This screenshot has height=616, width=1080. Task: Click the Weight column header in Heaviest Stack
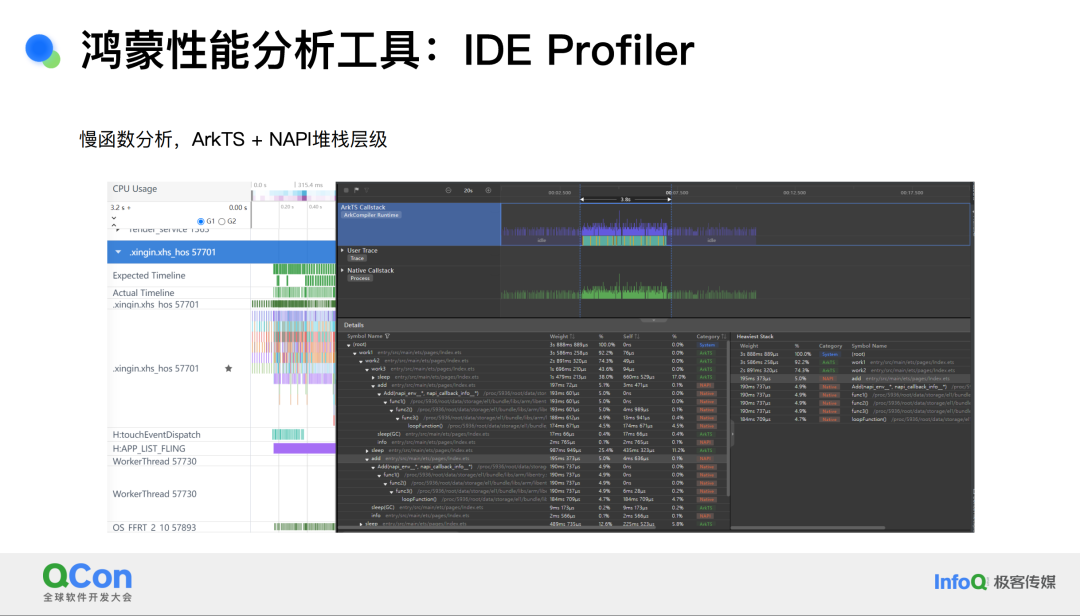click(x=749, y=346)
